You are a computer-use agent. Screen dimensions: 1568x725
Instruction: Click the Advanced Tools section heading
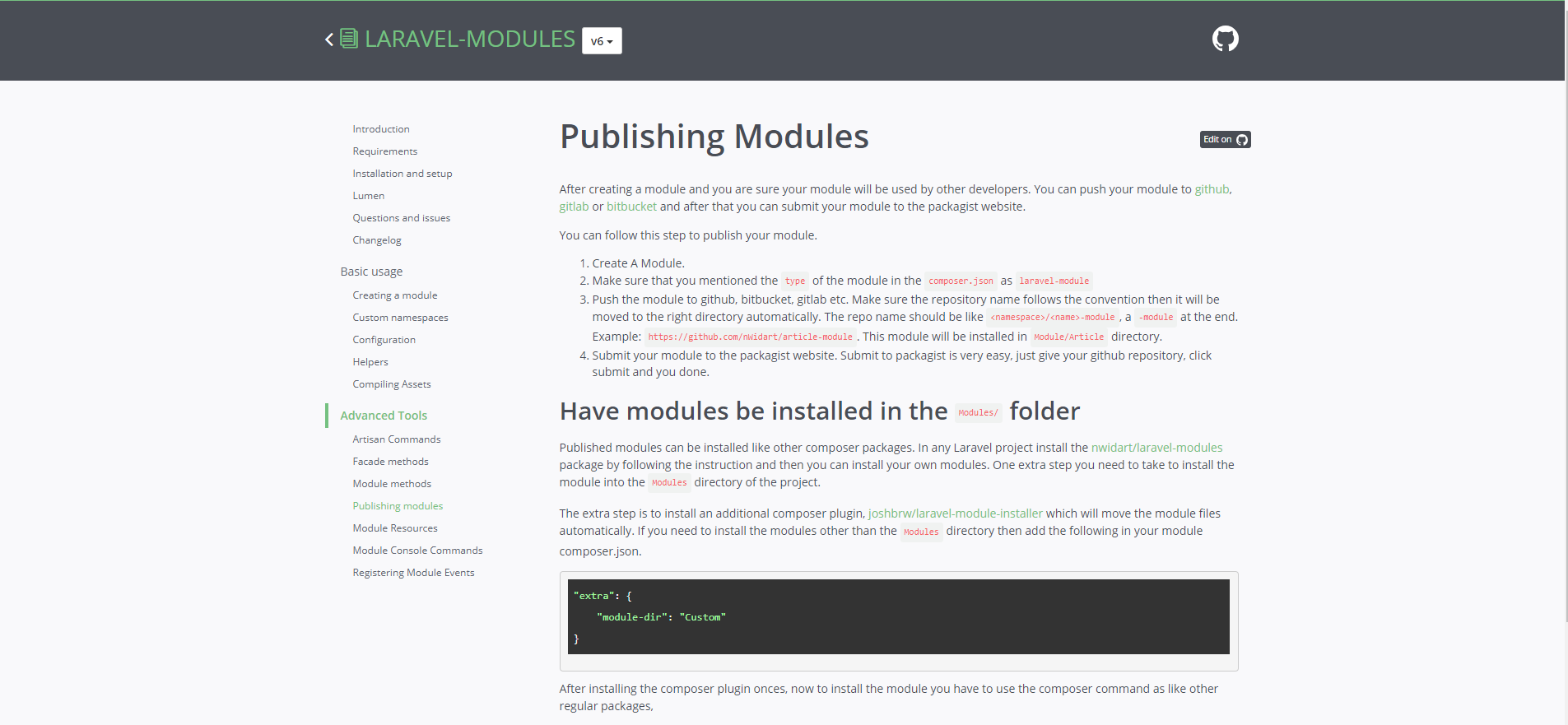384,416
